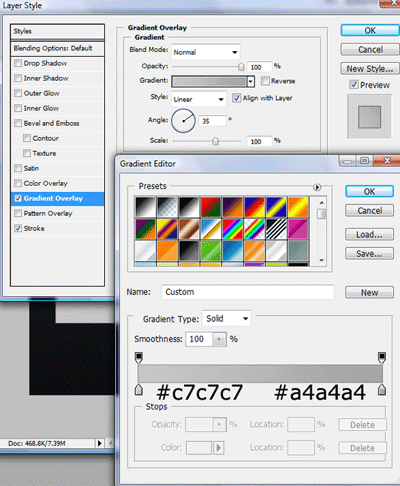Screen dimensions: 400x486
Task: Enable the Reverse checkbox
Action: 265,81
